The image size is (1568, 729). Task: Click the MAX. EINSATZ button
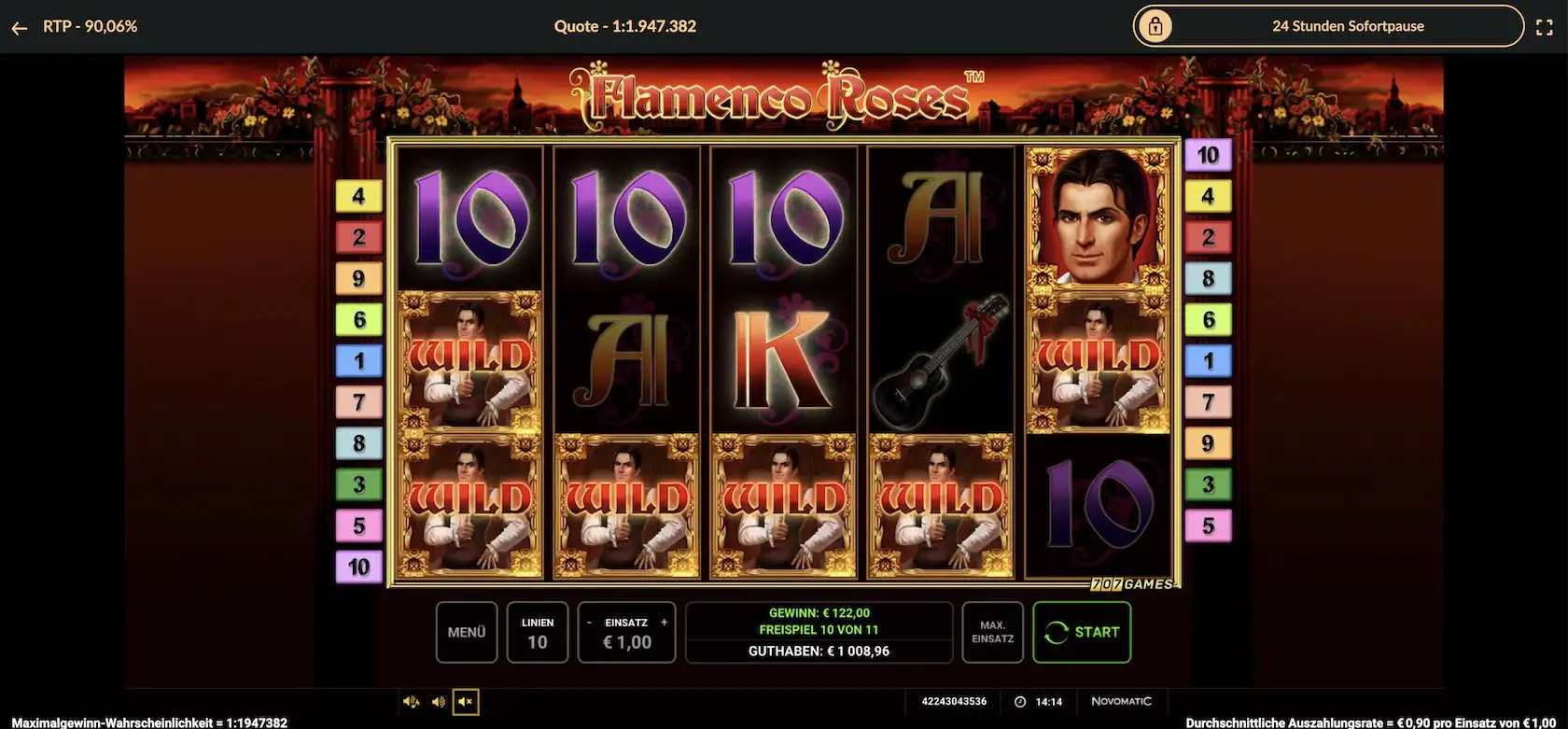(x=993, y=633)
